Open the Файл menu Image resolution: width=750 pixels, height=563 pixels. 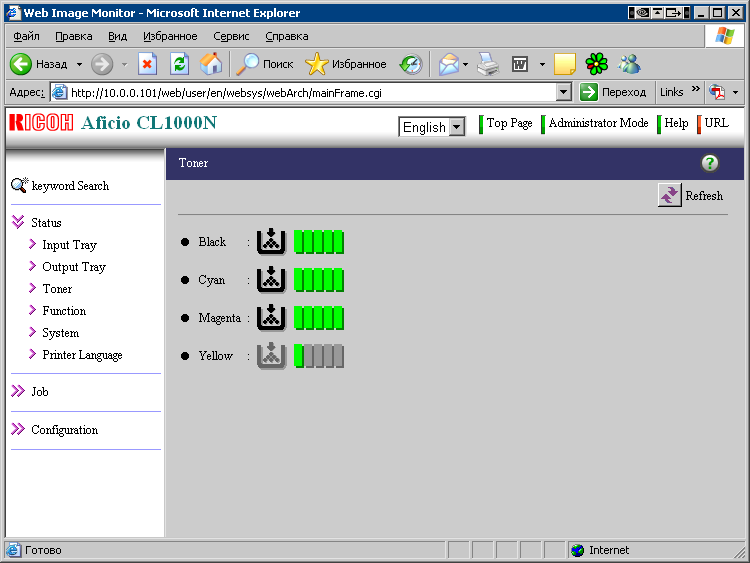[x=26, y=36]
